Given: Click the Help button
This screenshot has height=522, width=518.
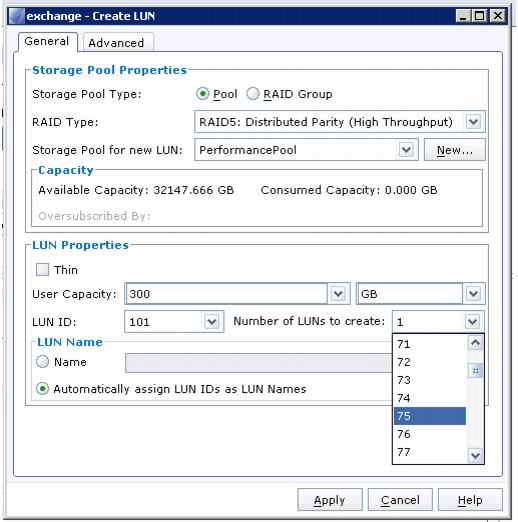Looking at the screenshot, I should tap(470, 500).
